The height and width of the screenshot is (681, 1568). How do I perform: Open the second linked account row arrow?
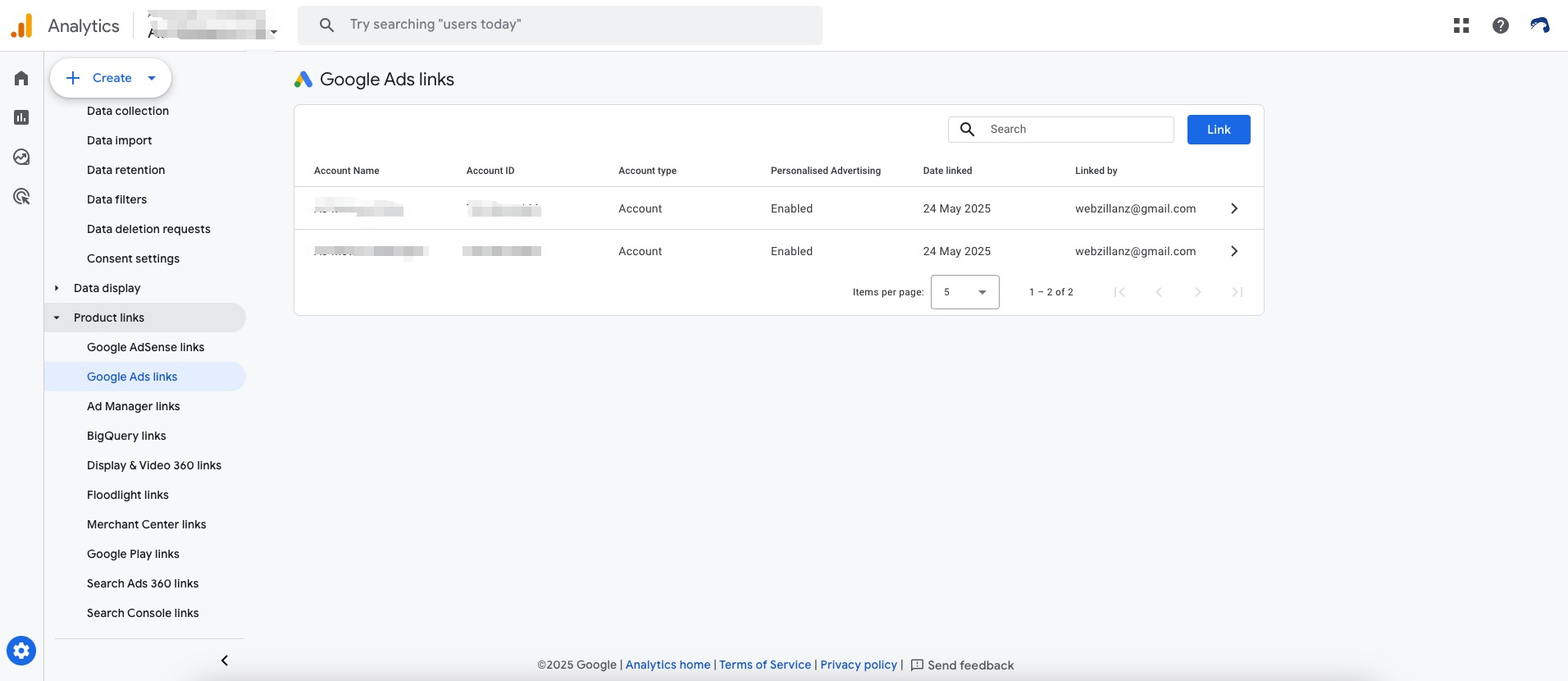tap(1234, 251)
